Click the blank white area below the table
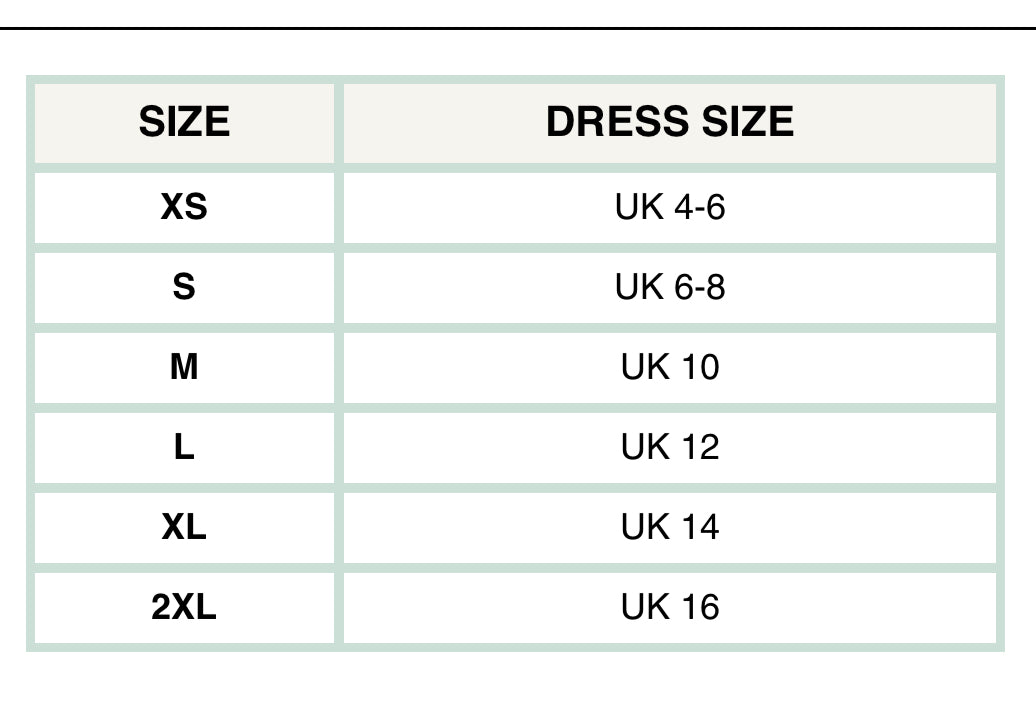Image resolution: width=1036 pixels, height=702 pixels. [518, 680]
